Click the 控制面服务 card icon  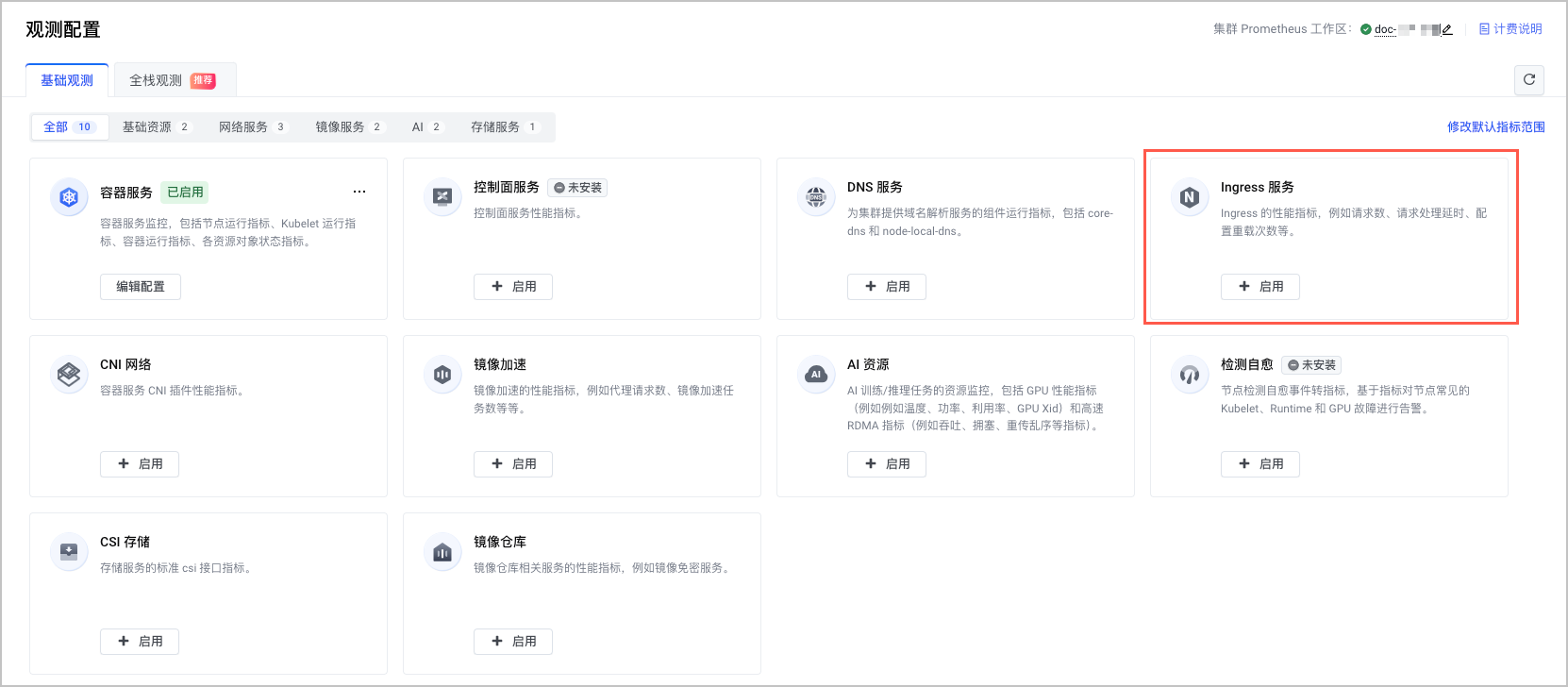point(442,196)
